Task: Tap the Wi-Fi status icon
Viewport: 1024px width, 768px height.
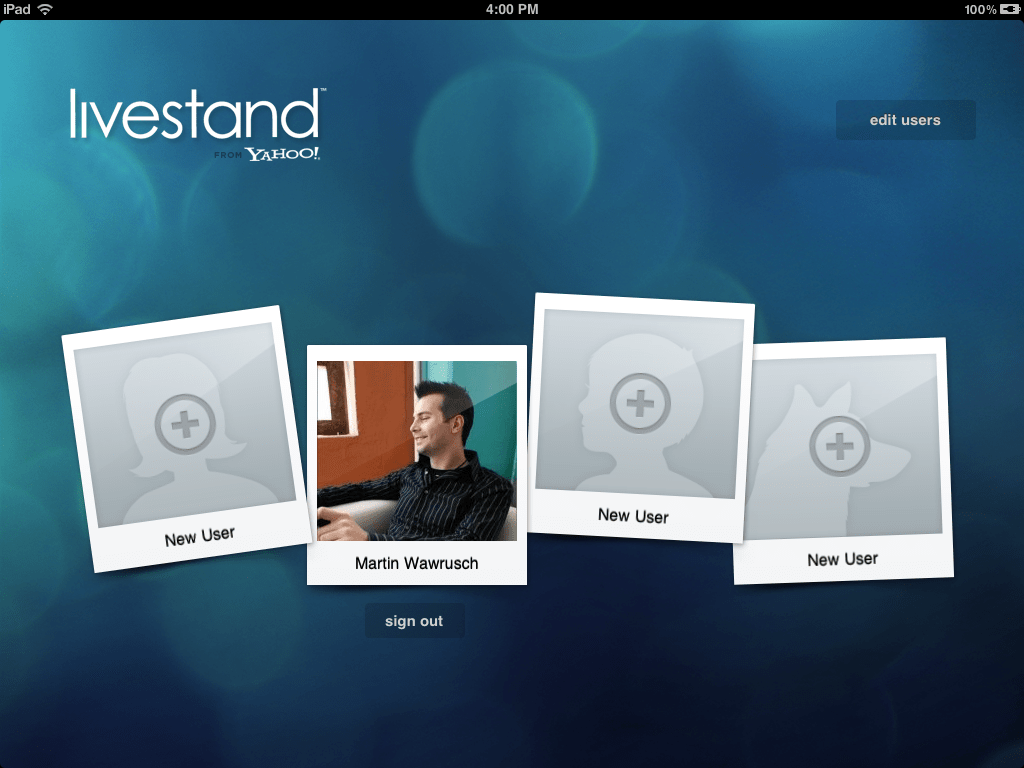Action: pyautogui.click(x=45, y=9)
